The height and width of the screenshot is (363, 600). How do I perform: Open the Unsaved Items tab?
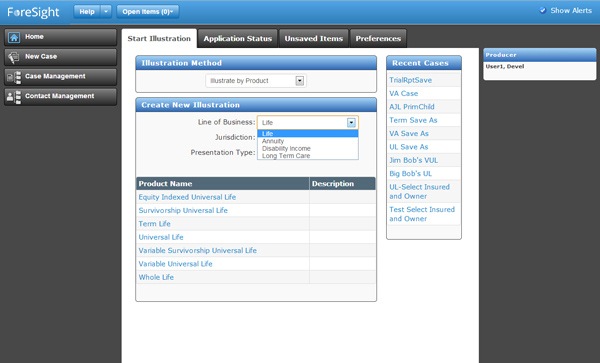313,39
